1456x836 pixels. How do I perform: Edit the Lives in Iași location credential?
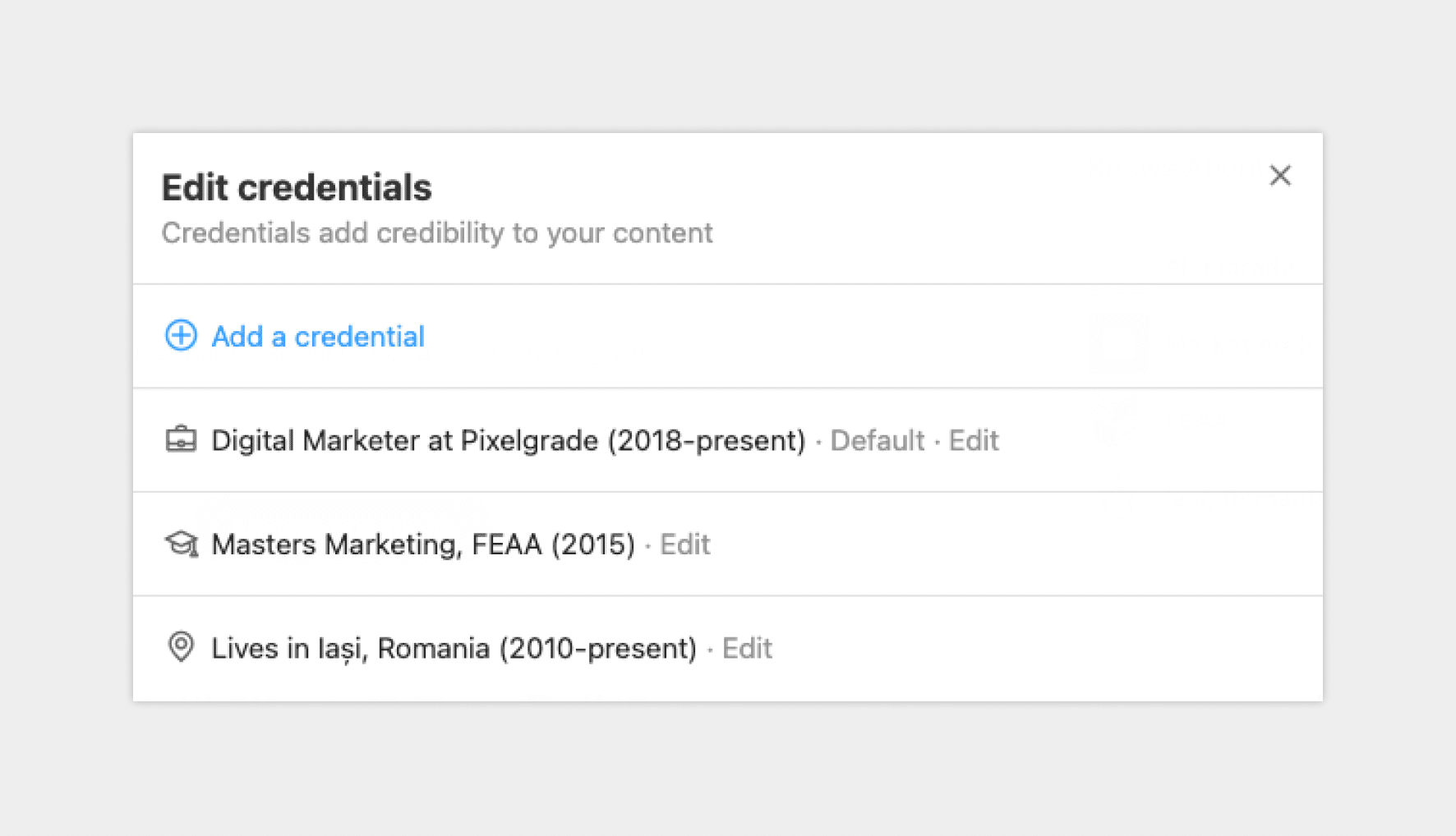click(x=747, y=649)
